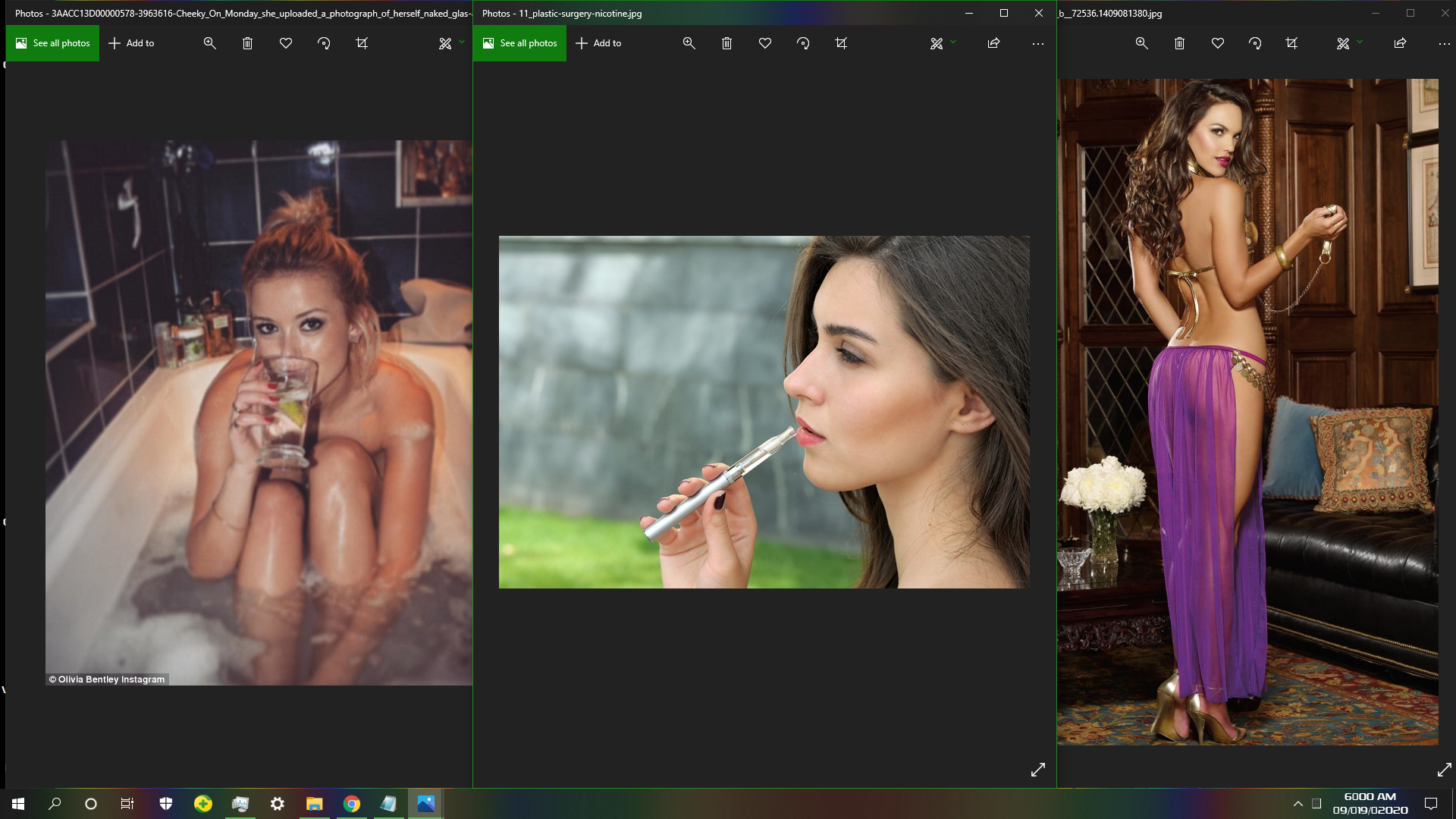This screenshot has height=819, width=1456.
Task: Open See more menu in middle window
Action: [x=1037, y=43]
